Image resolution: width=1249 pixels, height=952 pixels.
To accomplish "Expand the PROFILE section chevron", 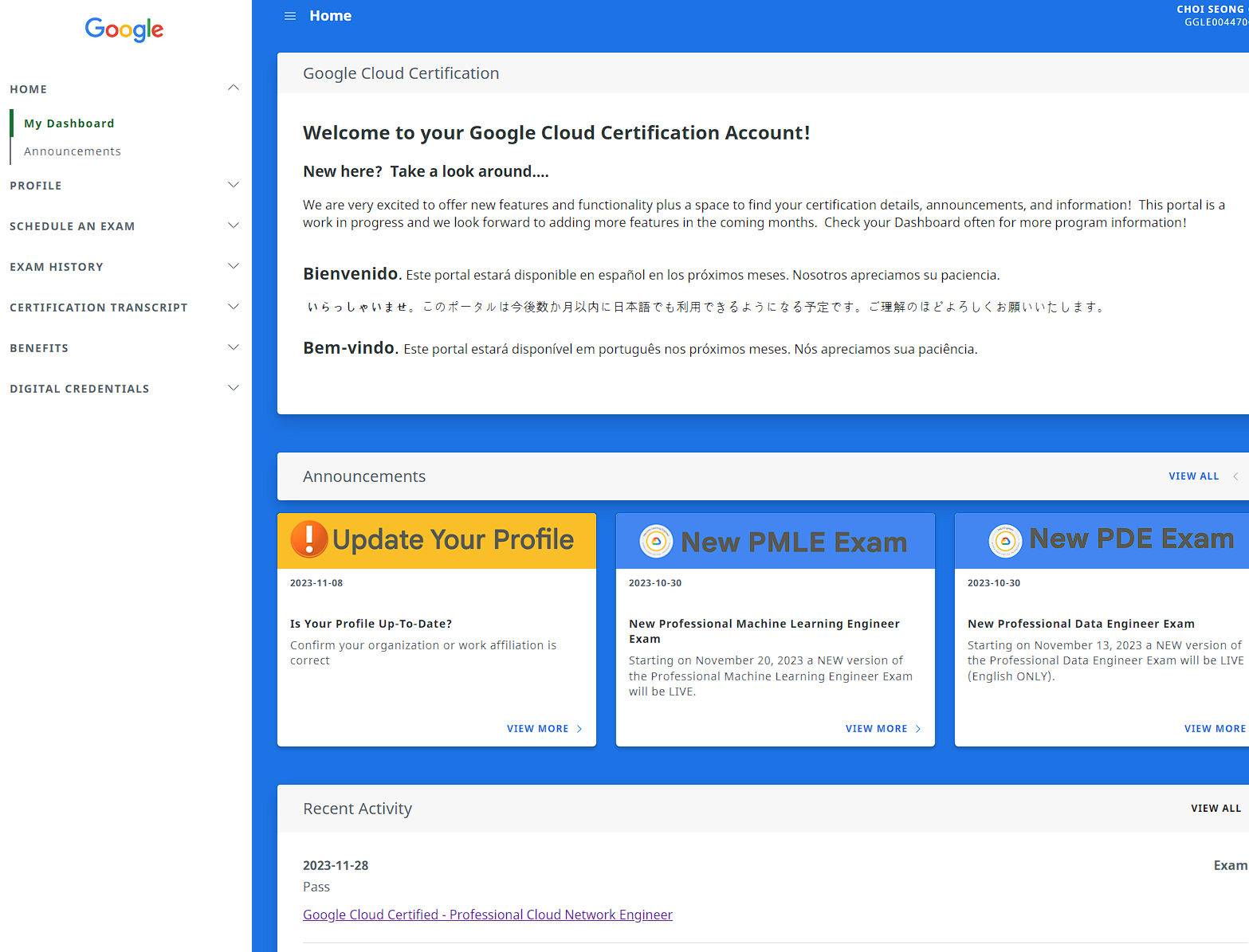I will [x=234, y=185].
